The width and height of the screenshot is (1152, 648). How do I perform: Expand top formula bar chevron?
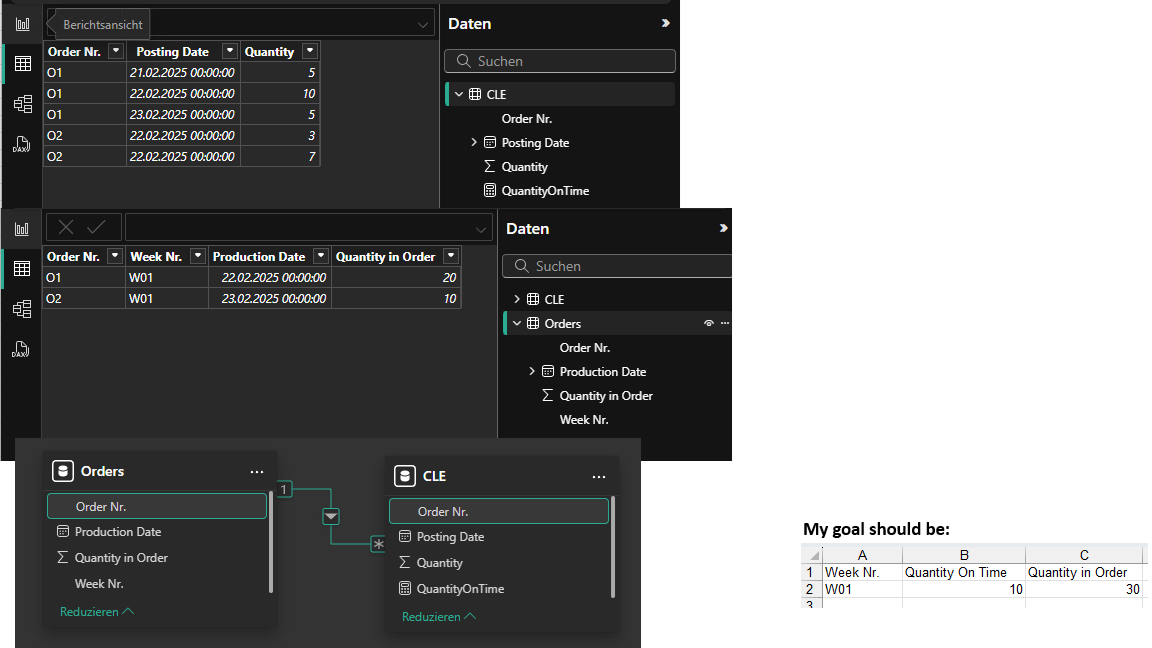[423, 24]
